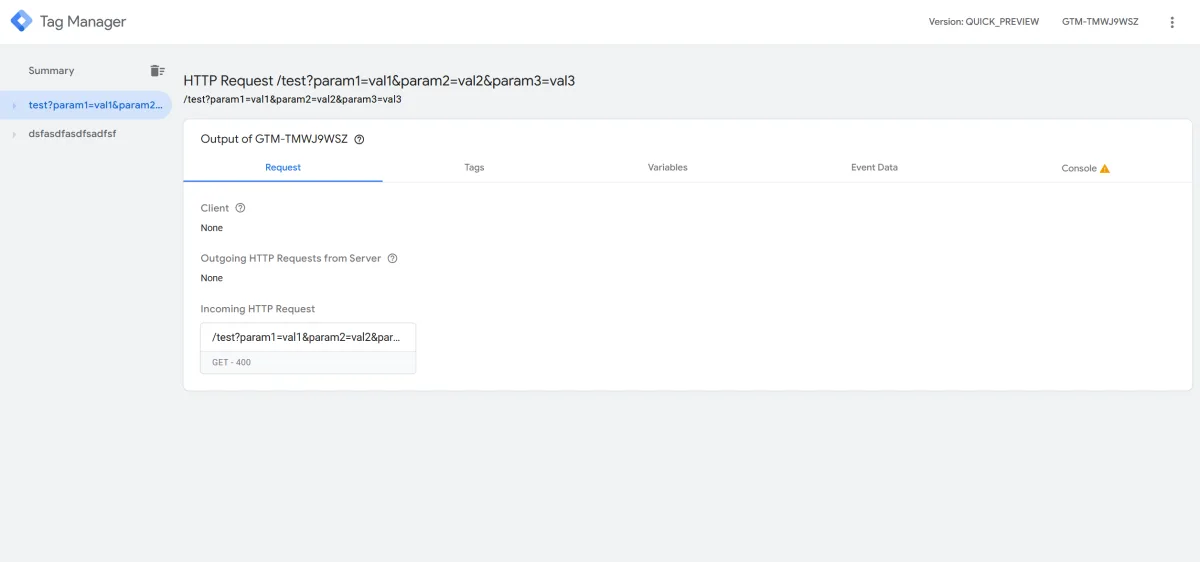The image size is (1200, 562).
Task: Click the Tag Manager title text
Action: coord(83,22)
